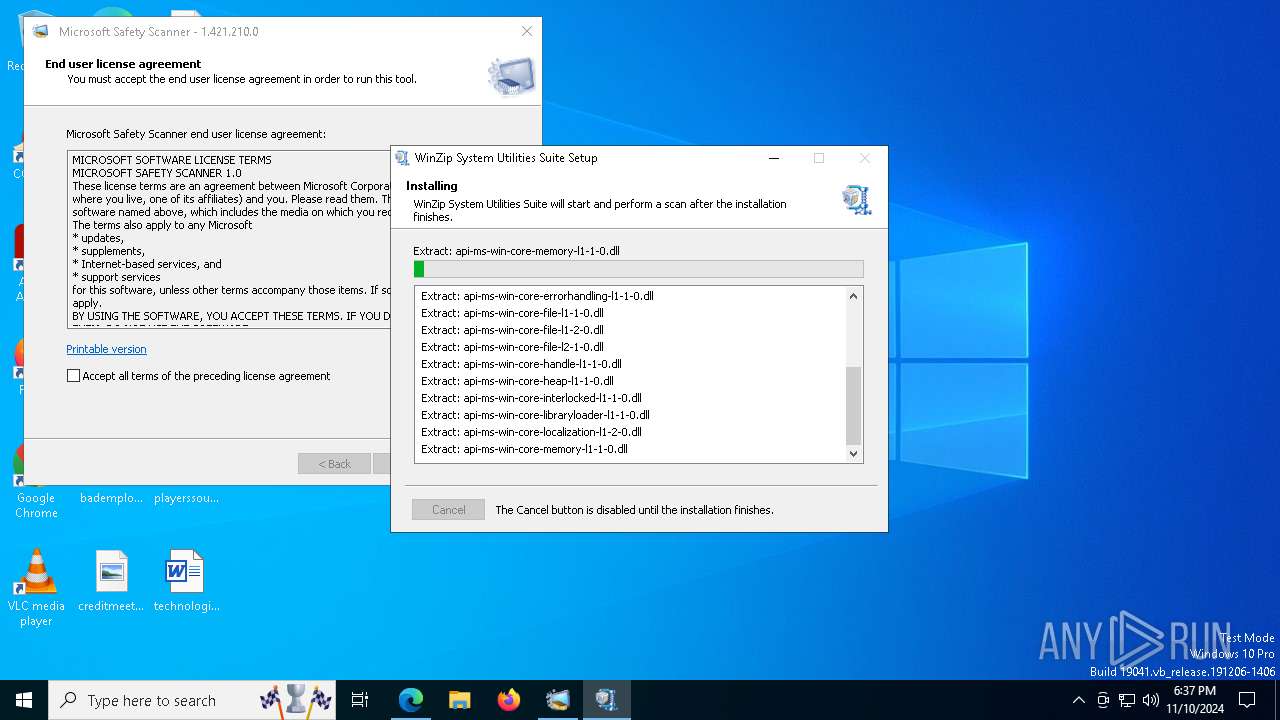Open Task View on the taskbar
The width and height of the screenshot is (1280, 720).
click(360, 700)
